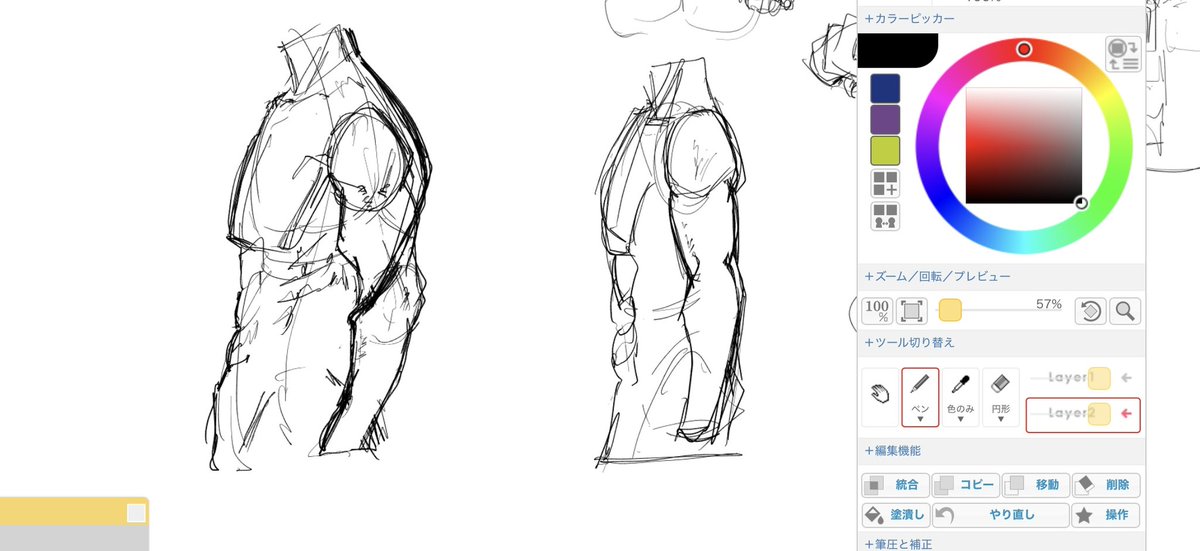Click the 操作 star button
This screenshot has width=1200, height=551.
[1106, 515]
